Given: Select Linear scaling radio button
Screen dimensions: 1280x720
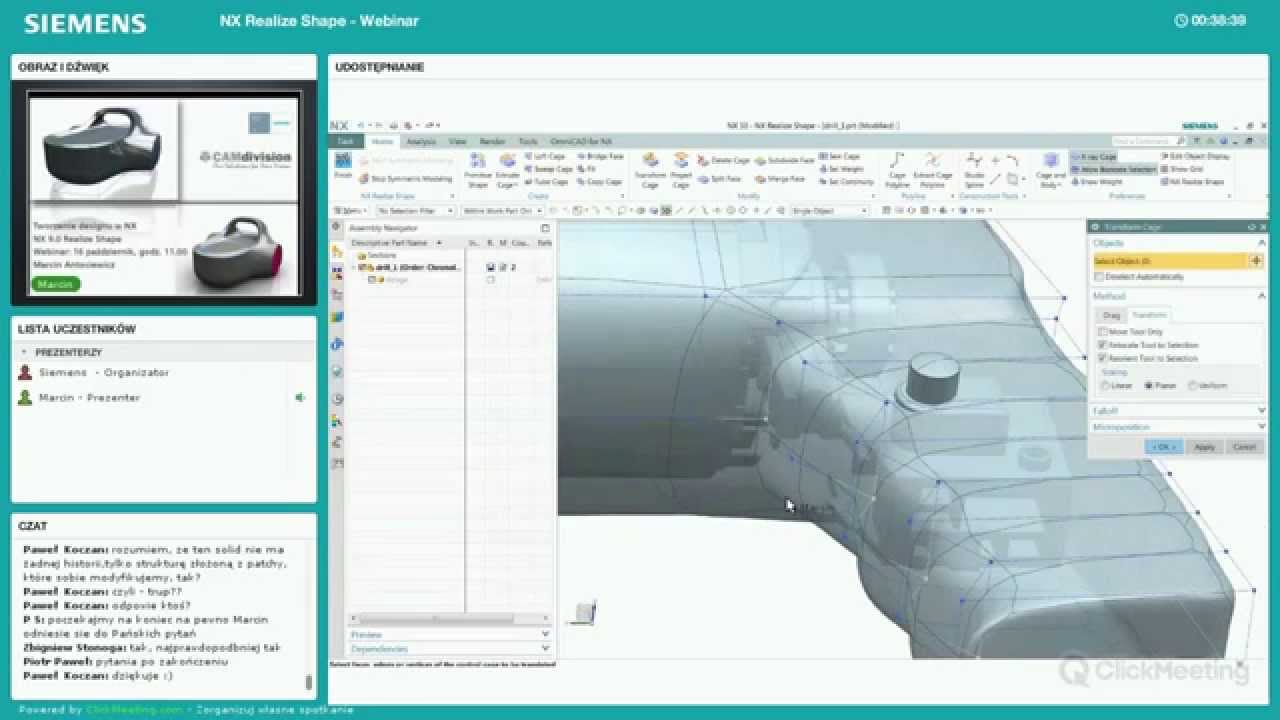Looking at the screenshot, I should pos(1104,385).
